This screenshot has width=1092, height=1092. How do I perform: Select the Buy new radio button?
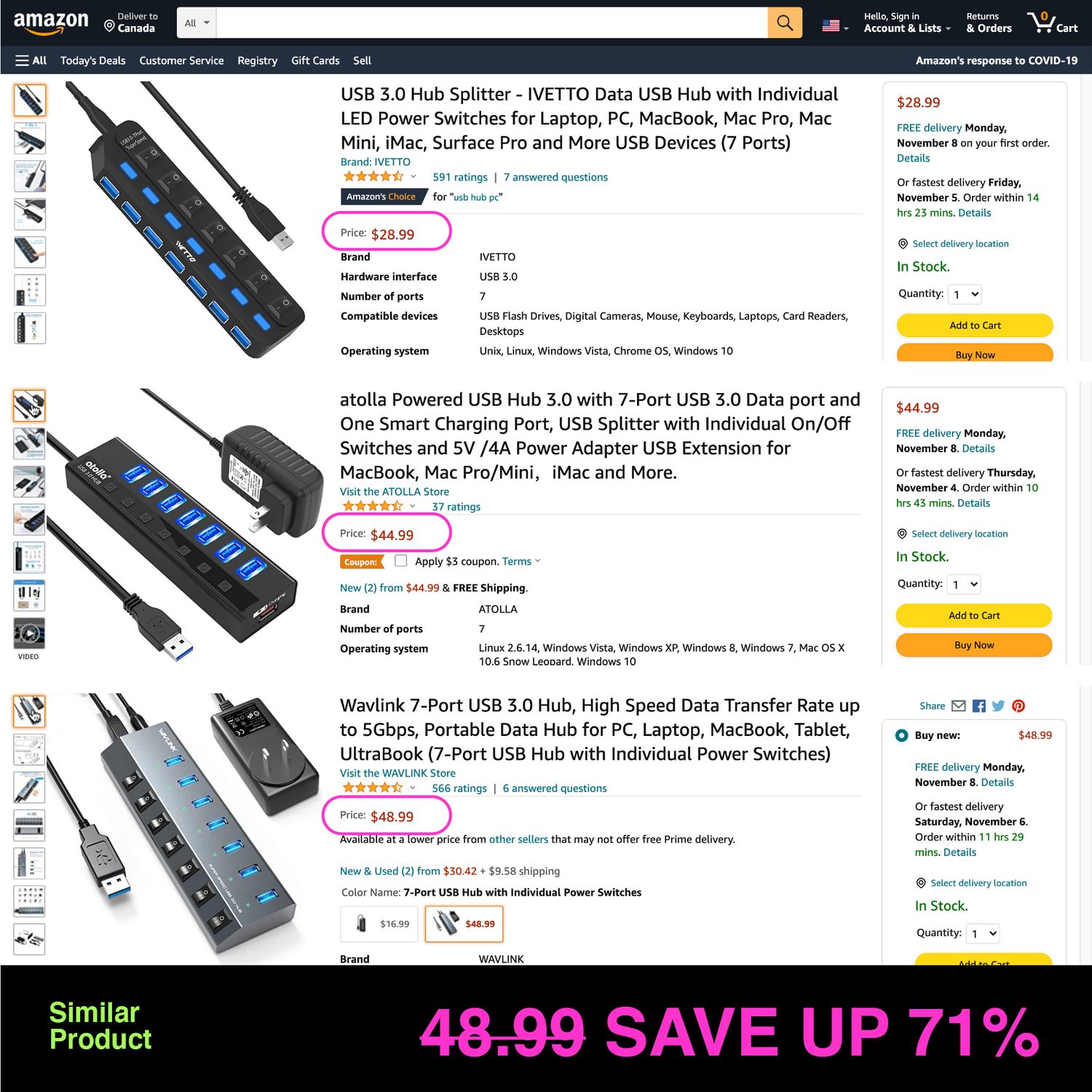901,735
